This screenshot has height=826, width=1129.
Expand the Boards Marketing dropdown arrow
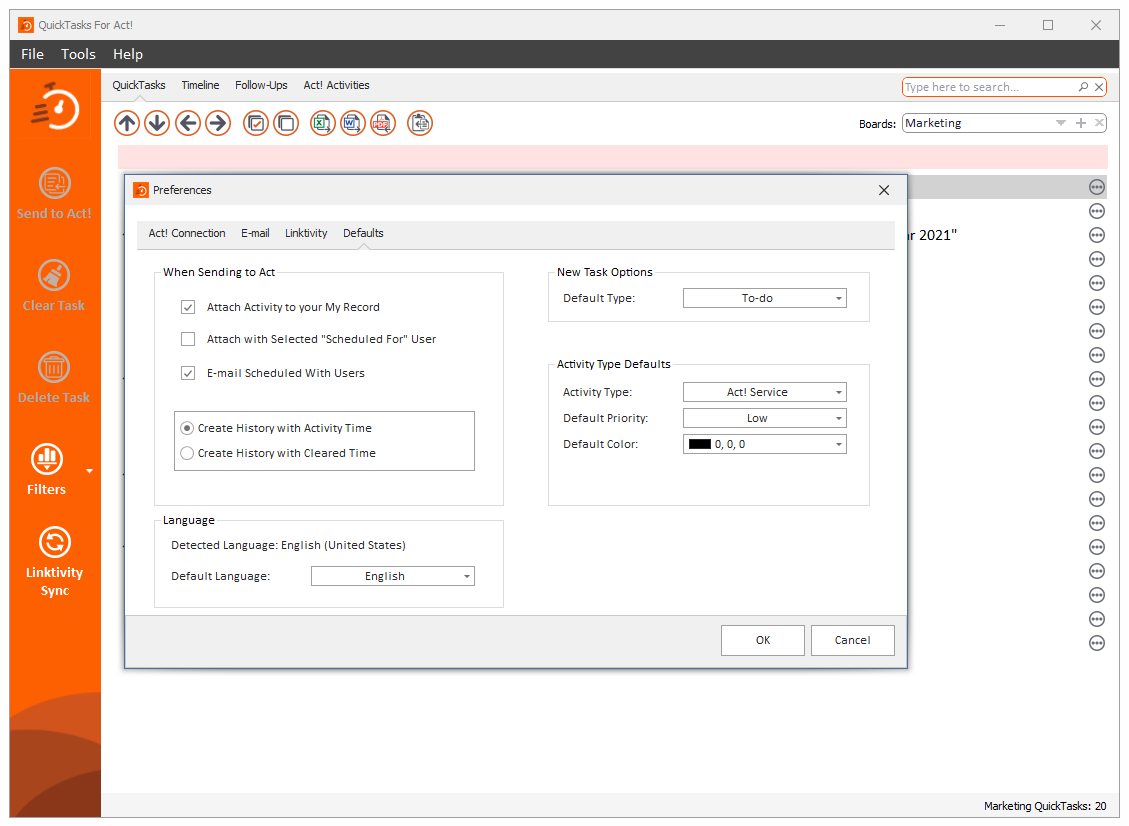1061,123
